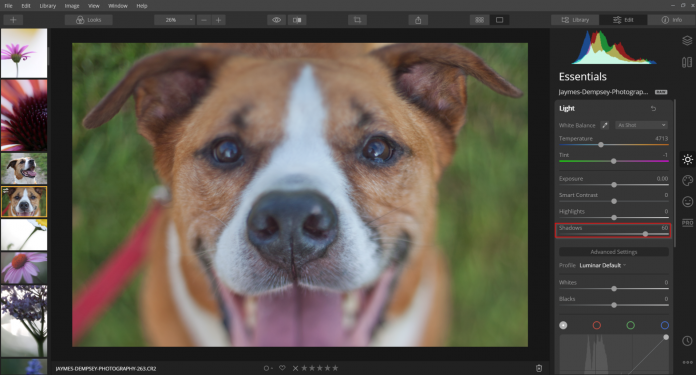Adjust the Shadows slider handle

coord(645,234)
